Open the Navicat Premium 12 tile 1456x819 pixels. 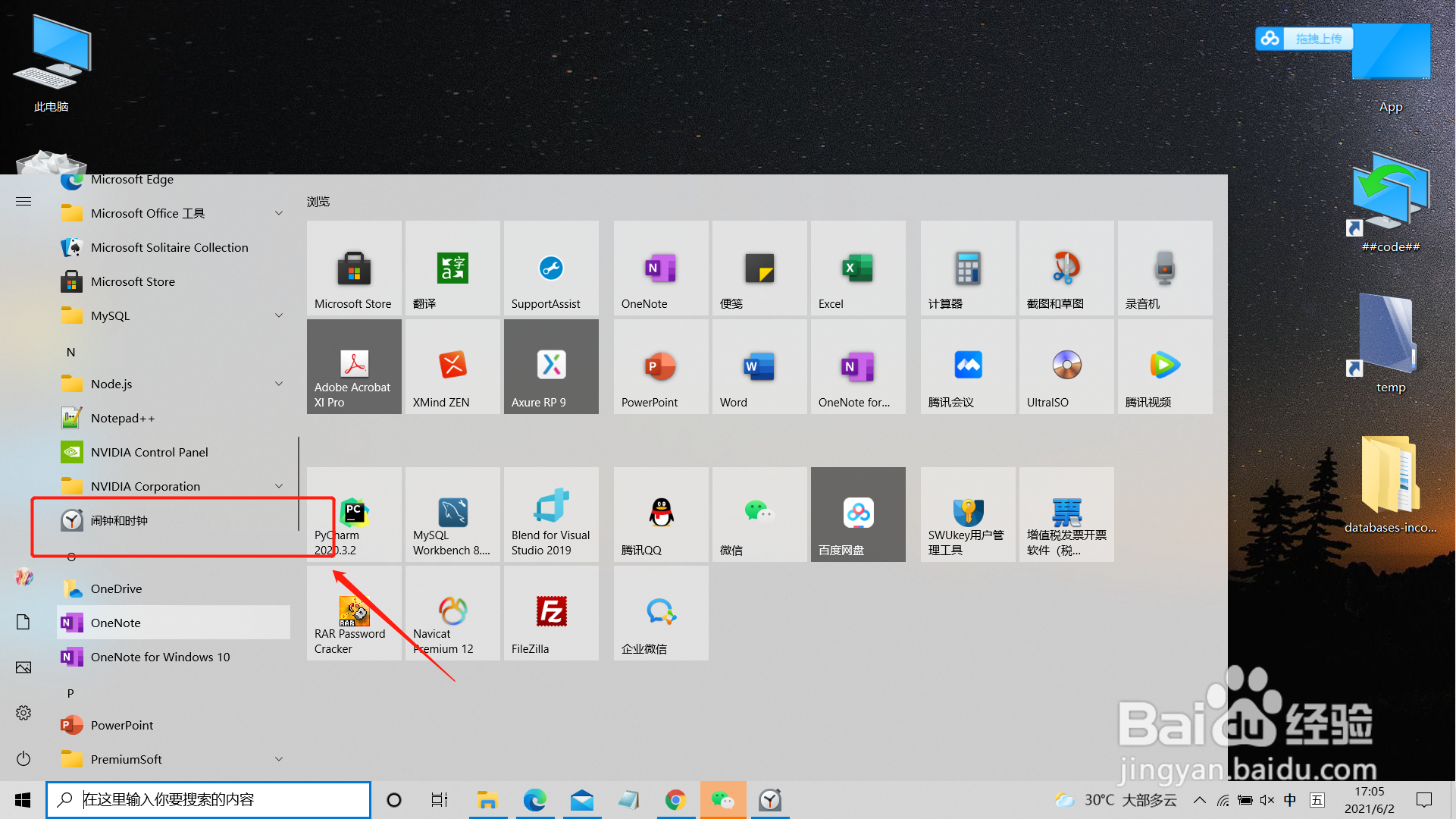click(452, 613)
